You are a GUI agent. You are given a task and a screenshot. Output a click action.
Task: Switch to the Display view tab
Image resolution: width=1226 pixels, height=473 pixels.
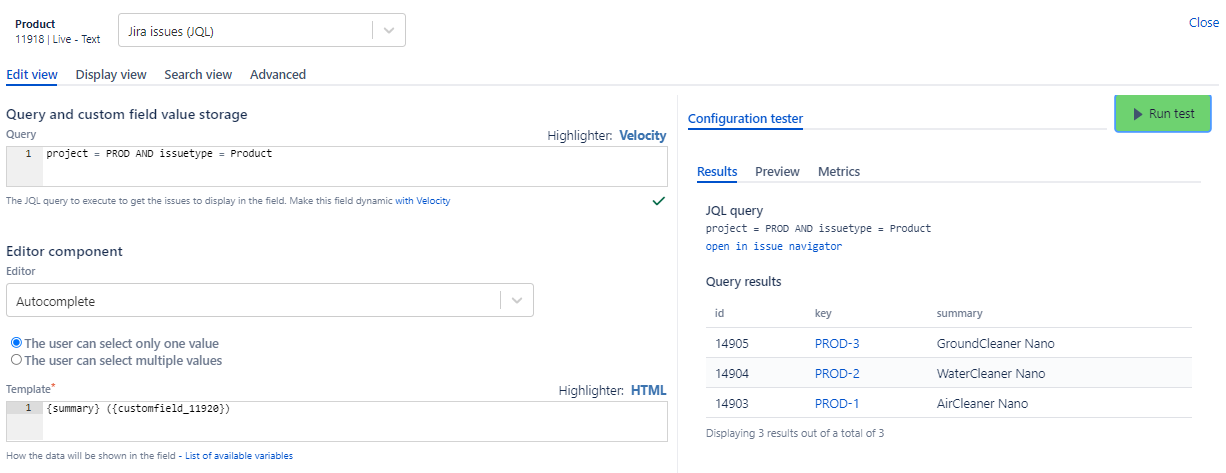tap(111, 75)
